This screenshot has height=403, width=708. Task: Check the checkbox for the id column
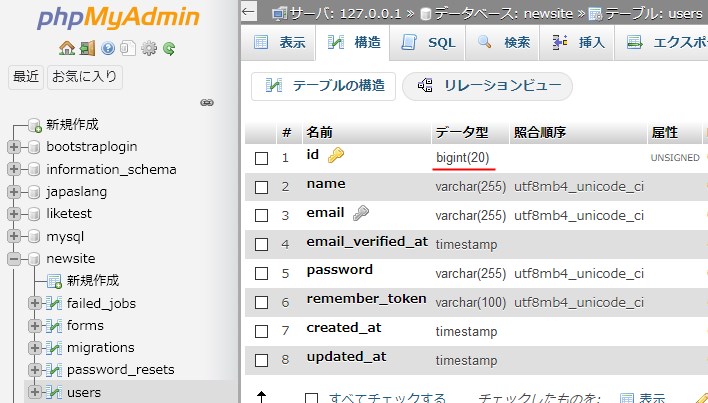click(262, 158)
